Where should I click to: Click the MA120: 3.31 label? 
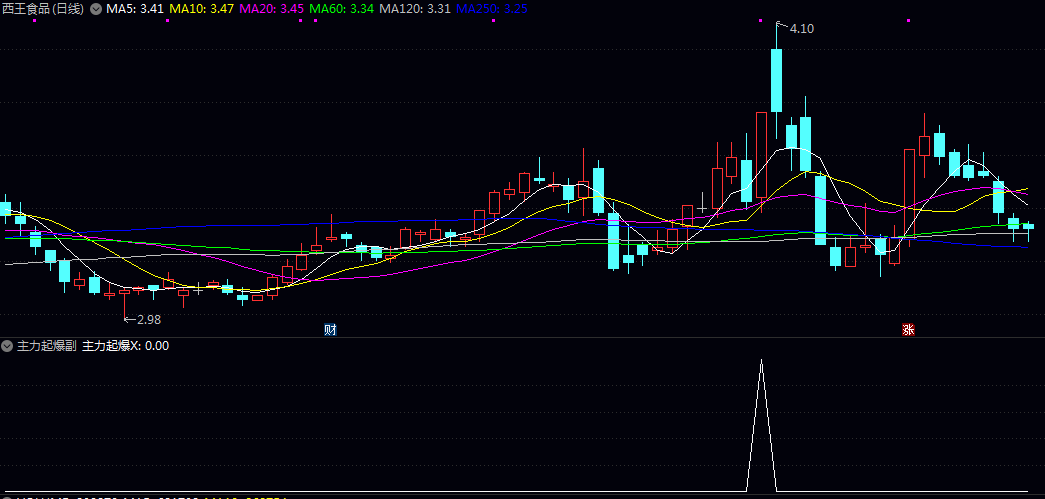[415, 9]
